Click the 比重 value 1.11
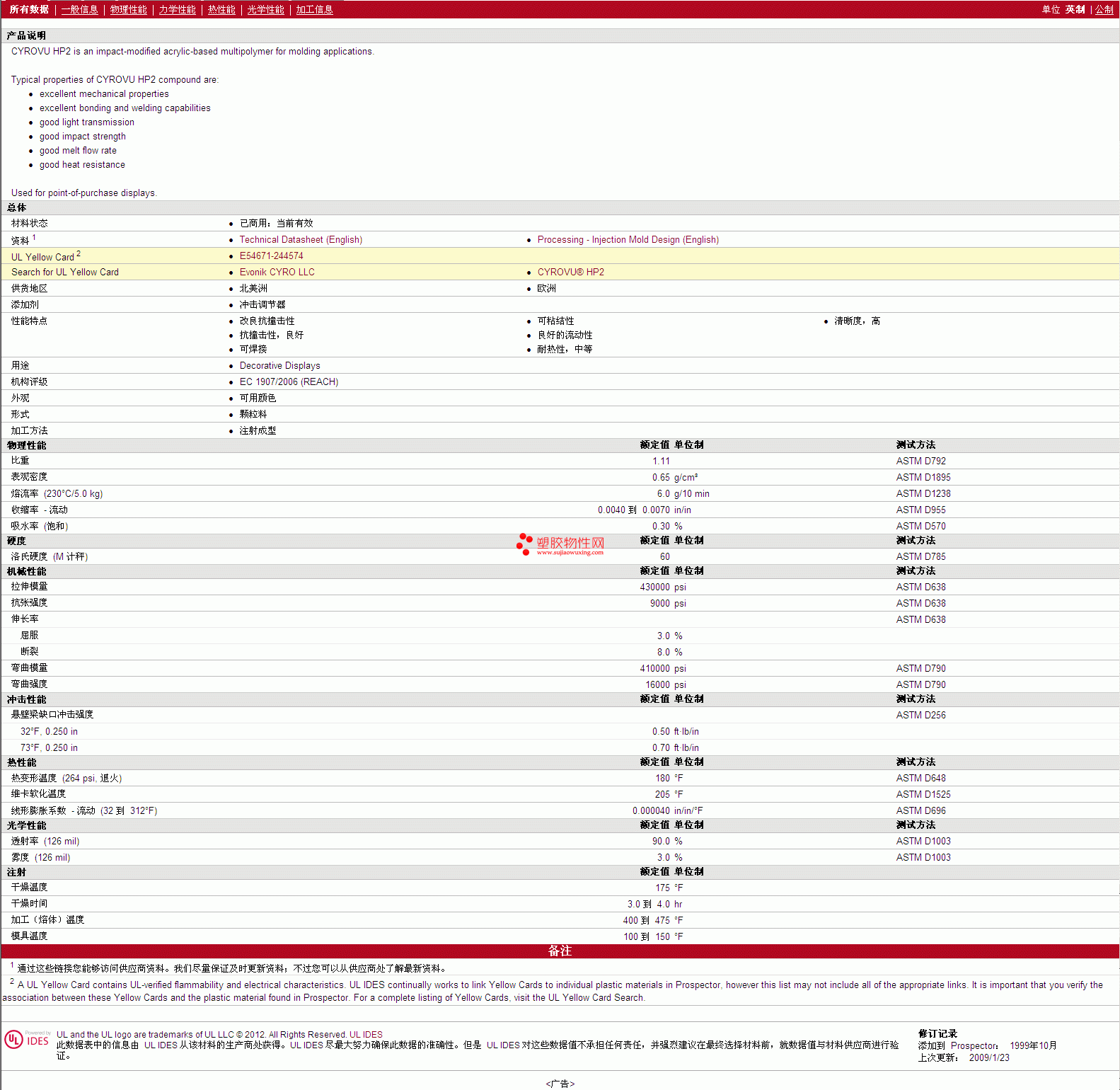 661,461
